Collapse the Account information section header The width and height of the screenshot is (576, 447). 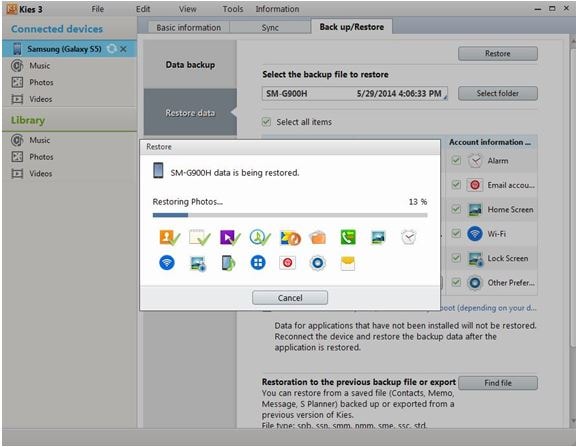point(490,142)
